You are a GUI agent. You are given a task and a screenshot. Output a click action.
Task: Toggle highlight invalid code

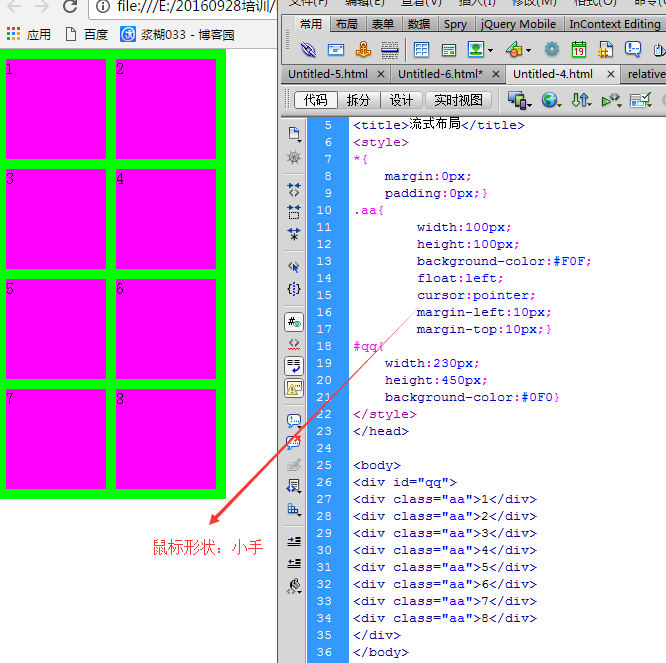pos(293,344)
